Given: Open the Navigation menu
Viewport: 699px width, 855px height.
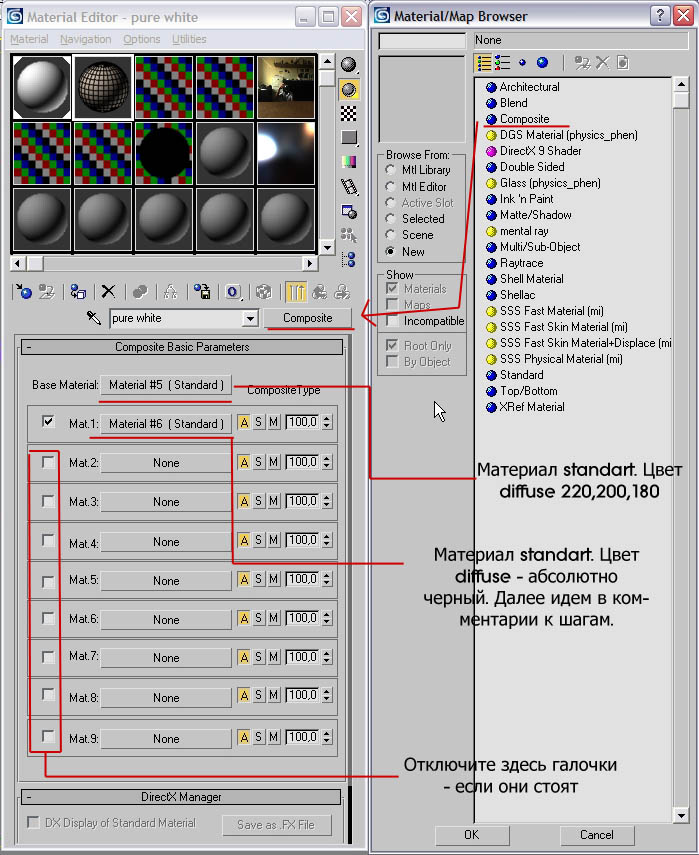Looking at the screenshot, I should (85, 39).
